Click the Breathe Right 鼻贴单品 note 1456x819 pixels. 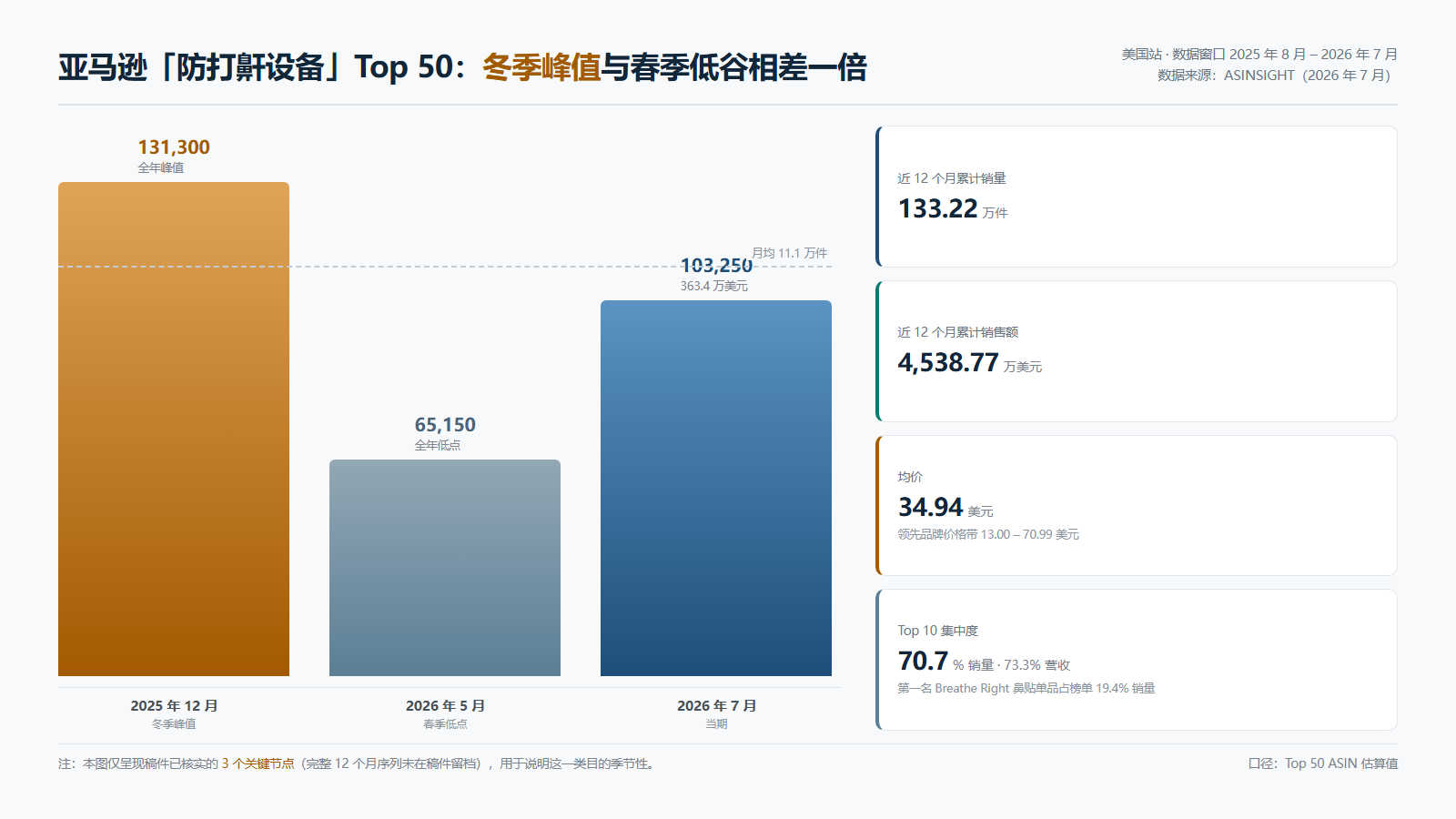1026,688
